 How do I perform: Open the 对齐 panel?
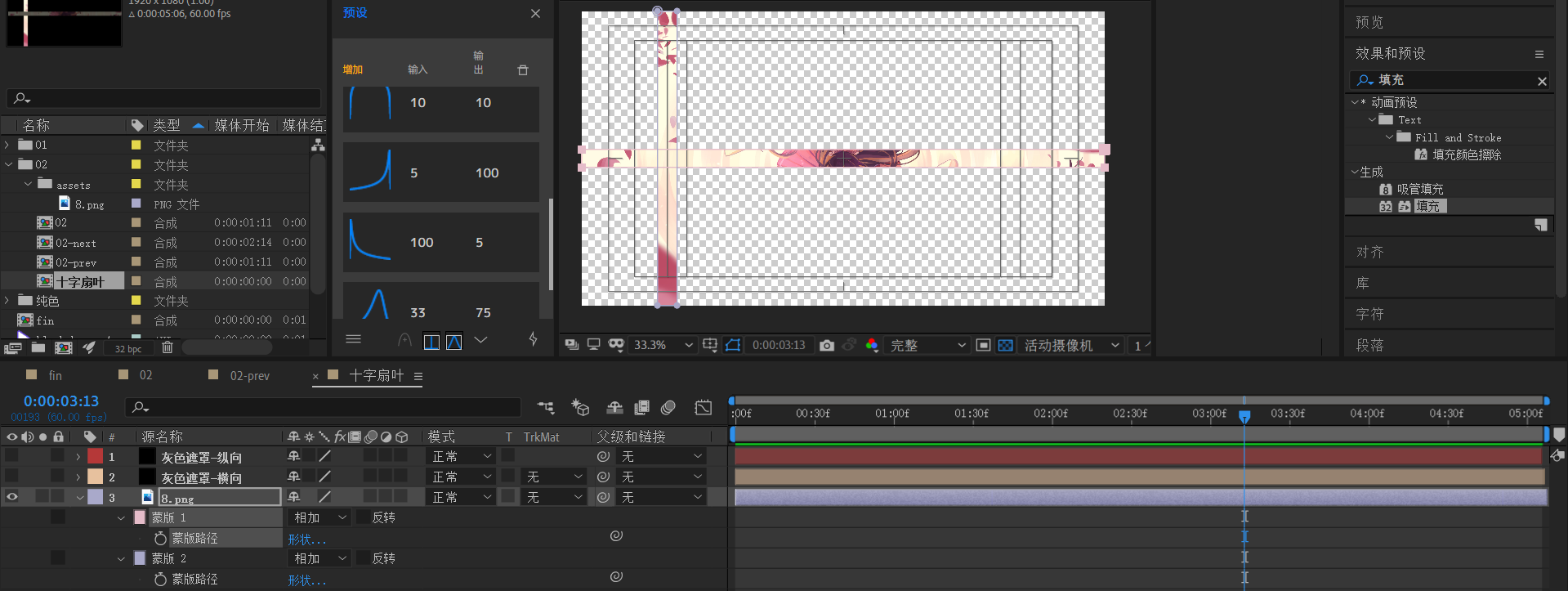coord(1369,252)
